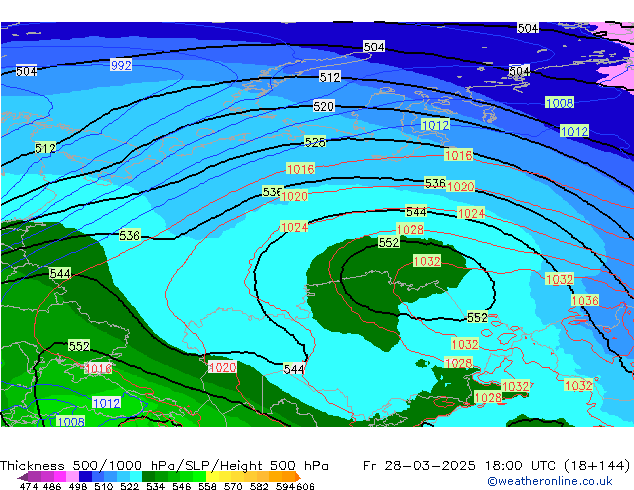Select the cyan legend swatch above 522

pos(136,476)
